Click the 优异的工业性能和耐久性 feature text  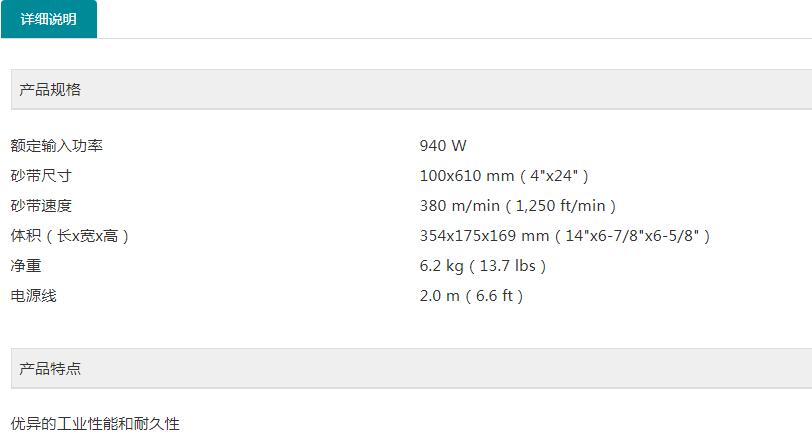(95, 424)
